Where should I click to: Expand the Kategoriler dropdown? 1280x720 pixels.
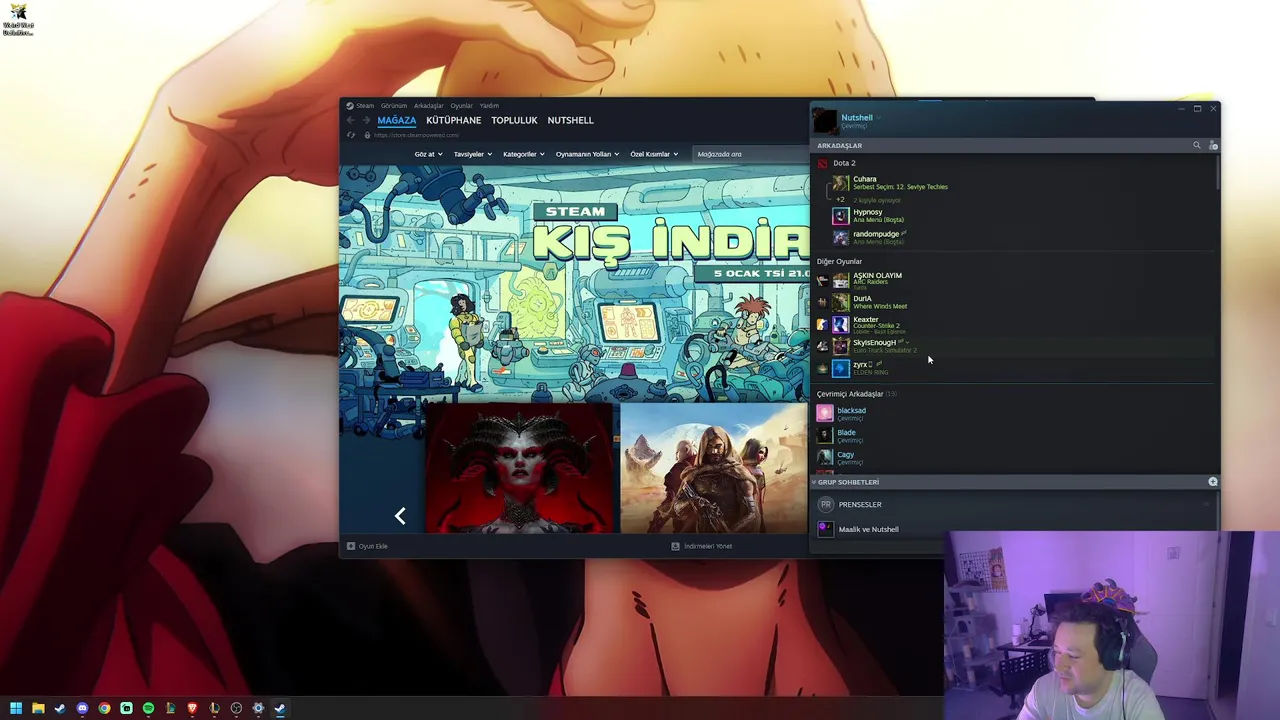pos(524,154)
